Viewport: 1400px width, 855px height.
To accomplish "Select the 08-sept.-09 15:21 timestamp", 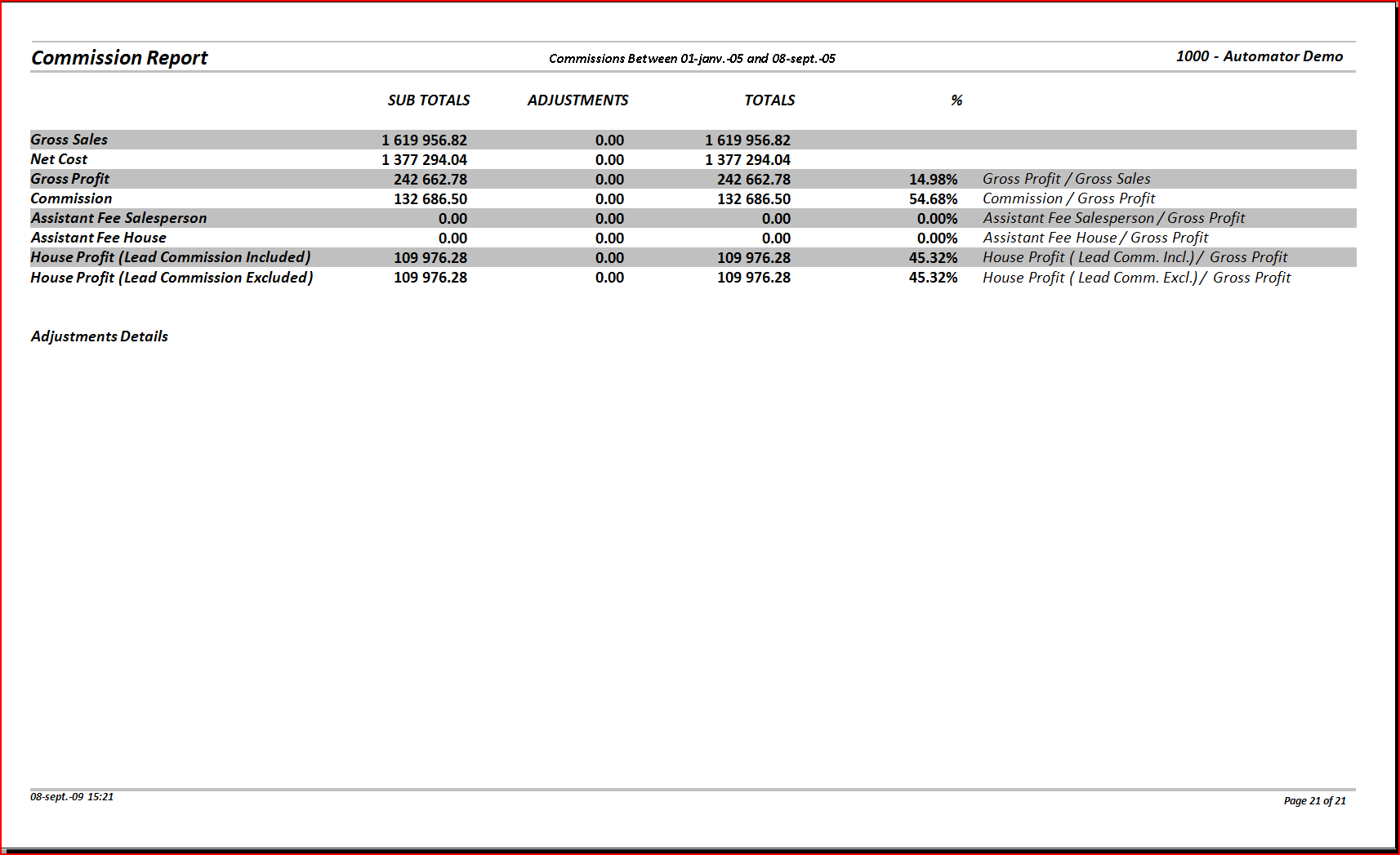I will (x=72, y=797).
